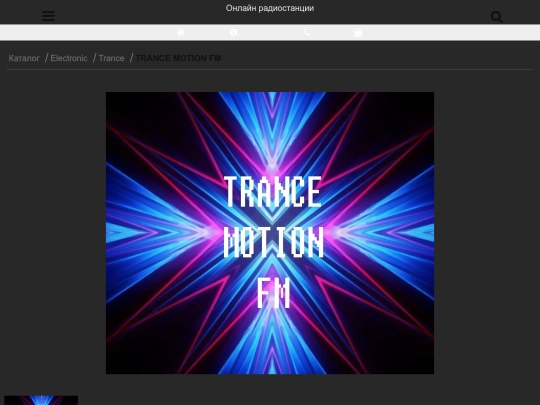Open the info icon in toolbar
The height and width of the screenshot is (405, 540).
click(x=233, y=32)
